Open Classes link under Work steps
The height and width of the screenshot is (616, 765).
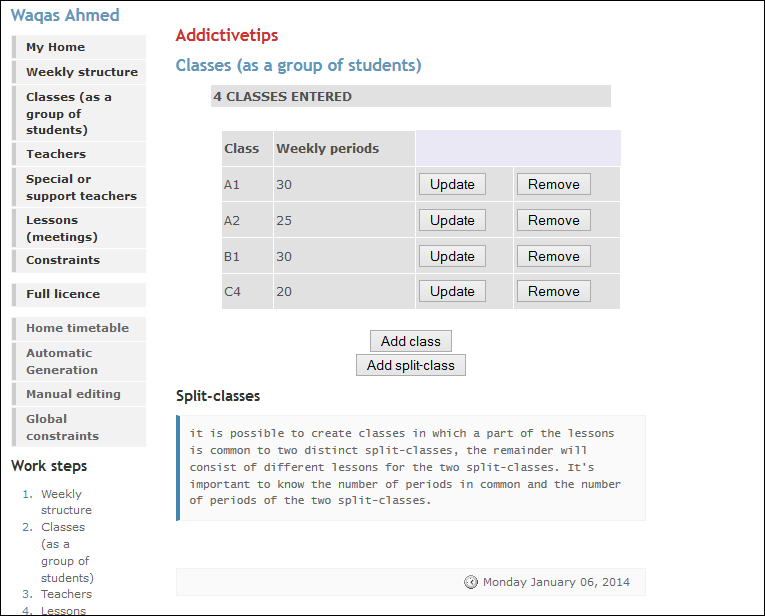click(67, 552)
